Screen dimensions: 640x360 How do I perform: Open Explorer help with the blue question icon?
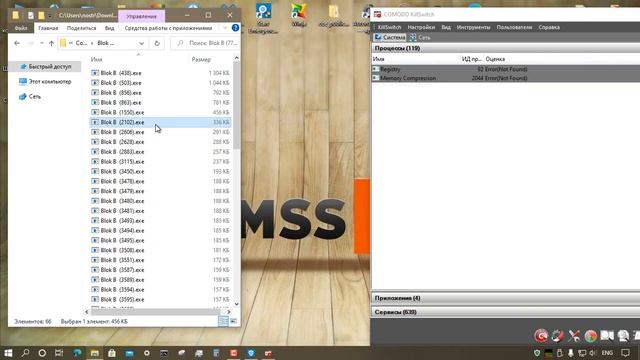pos(235,28)
